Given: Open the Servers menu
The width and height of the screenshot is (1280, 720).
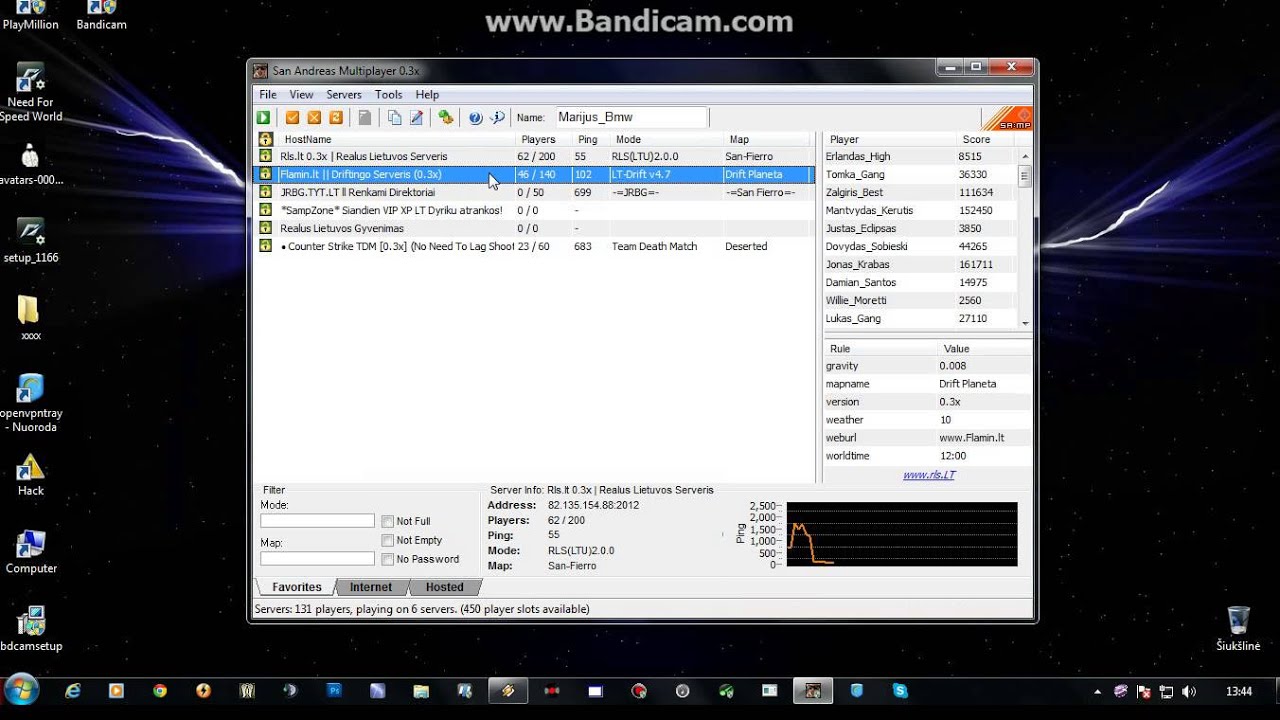Looking at the screenshot, I should click(344, 95).
